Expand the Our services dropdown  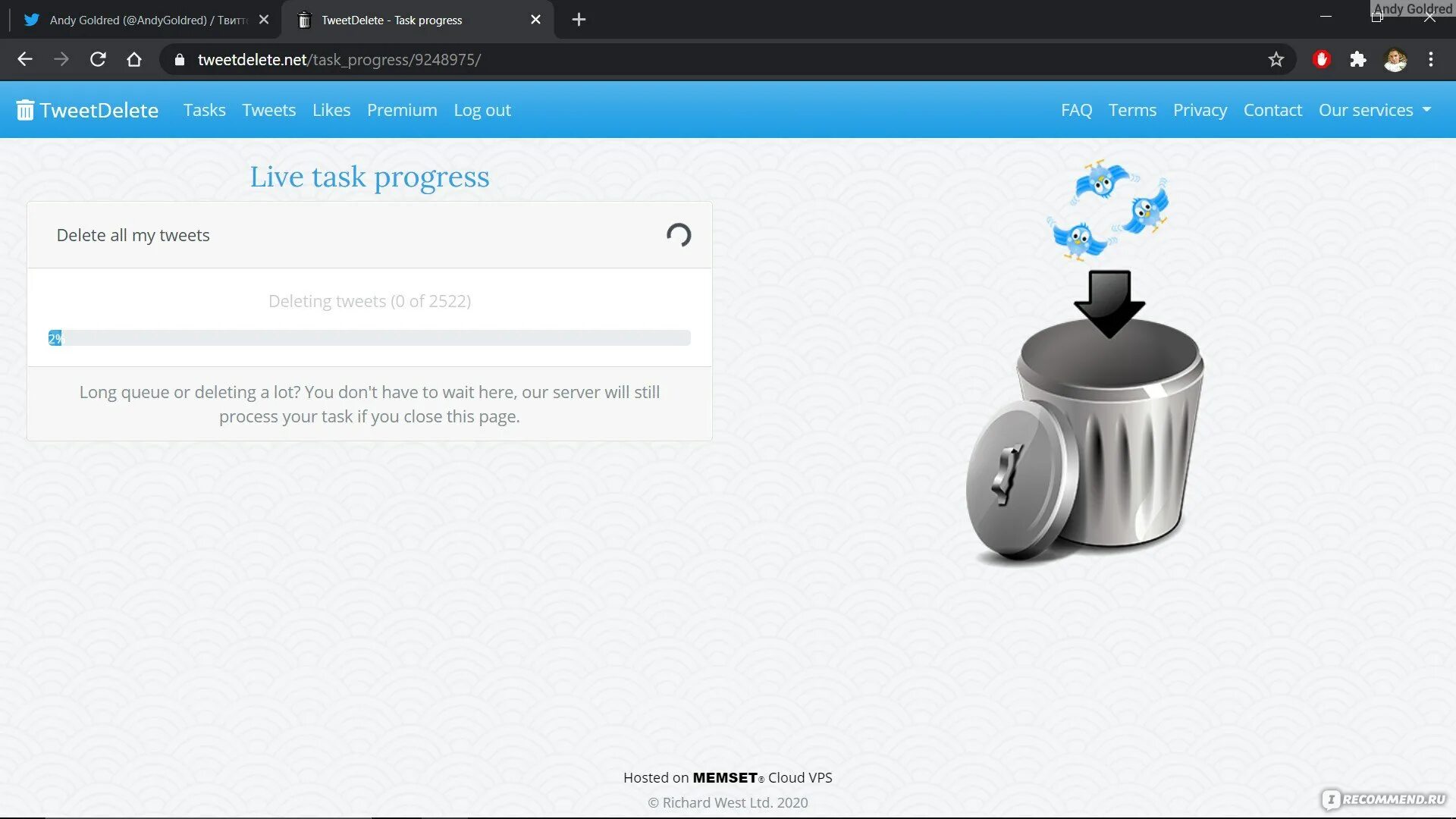tap(1375, 110)
